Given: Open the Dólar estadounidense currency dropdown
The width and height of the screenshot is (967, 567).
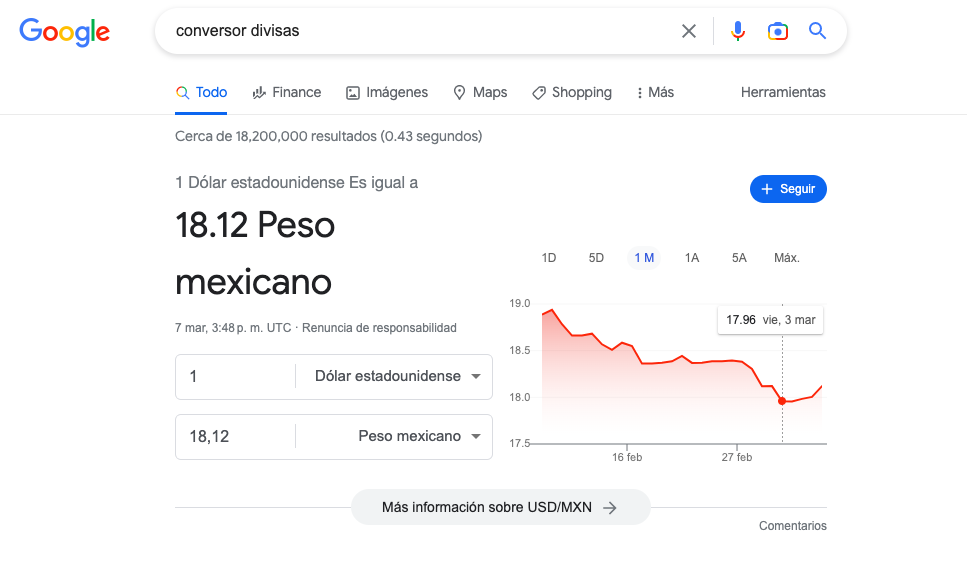Looking at the screenshot, I should coord(397,376).
